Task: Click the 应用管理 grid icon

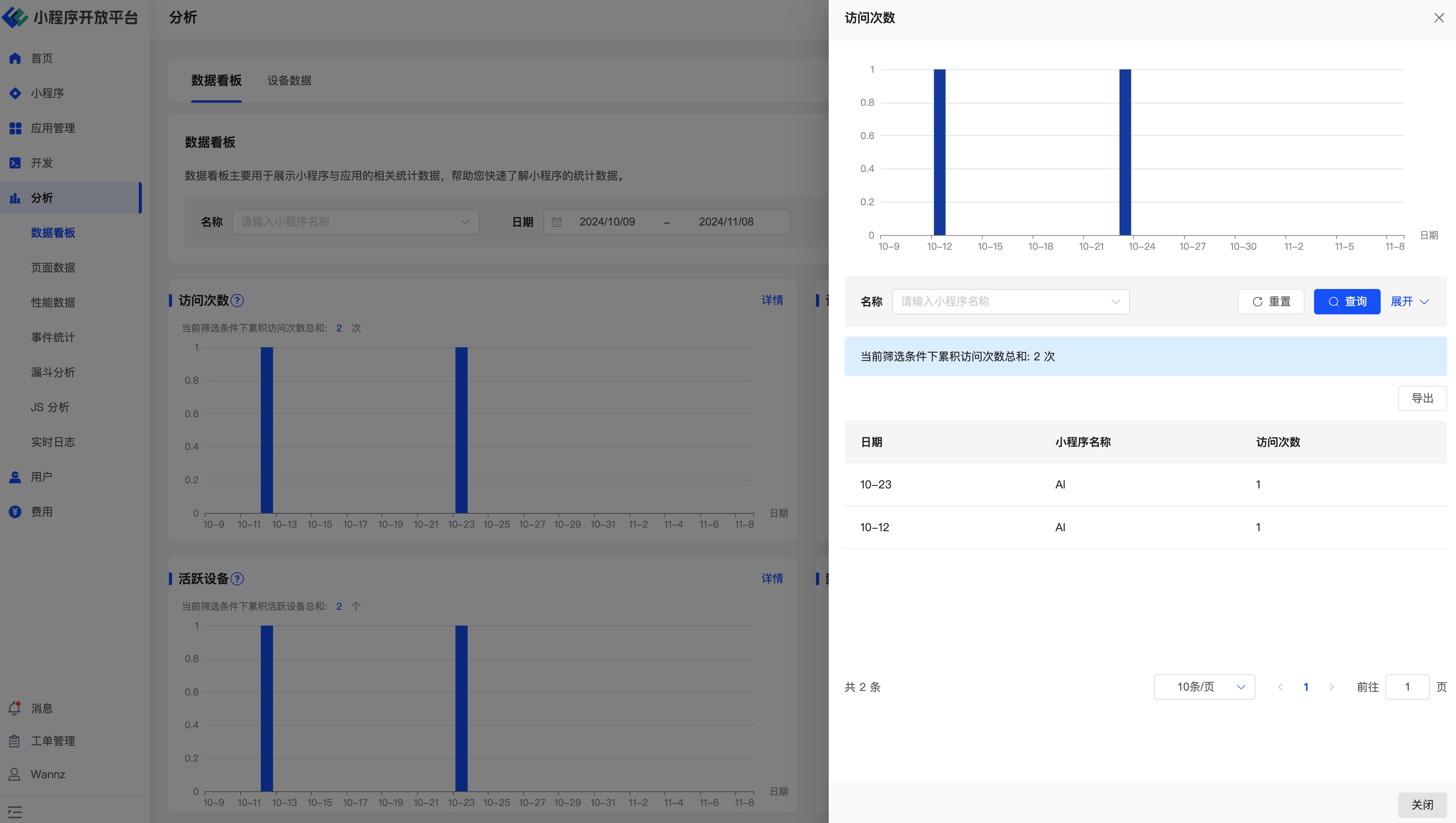Action: point(15,128)
